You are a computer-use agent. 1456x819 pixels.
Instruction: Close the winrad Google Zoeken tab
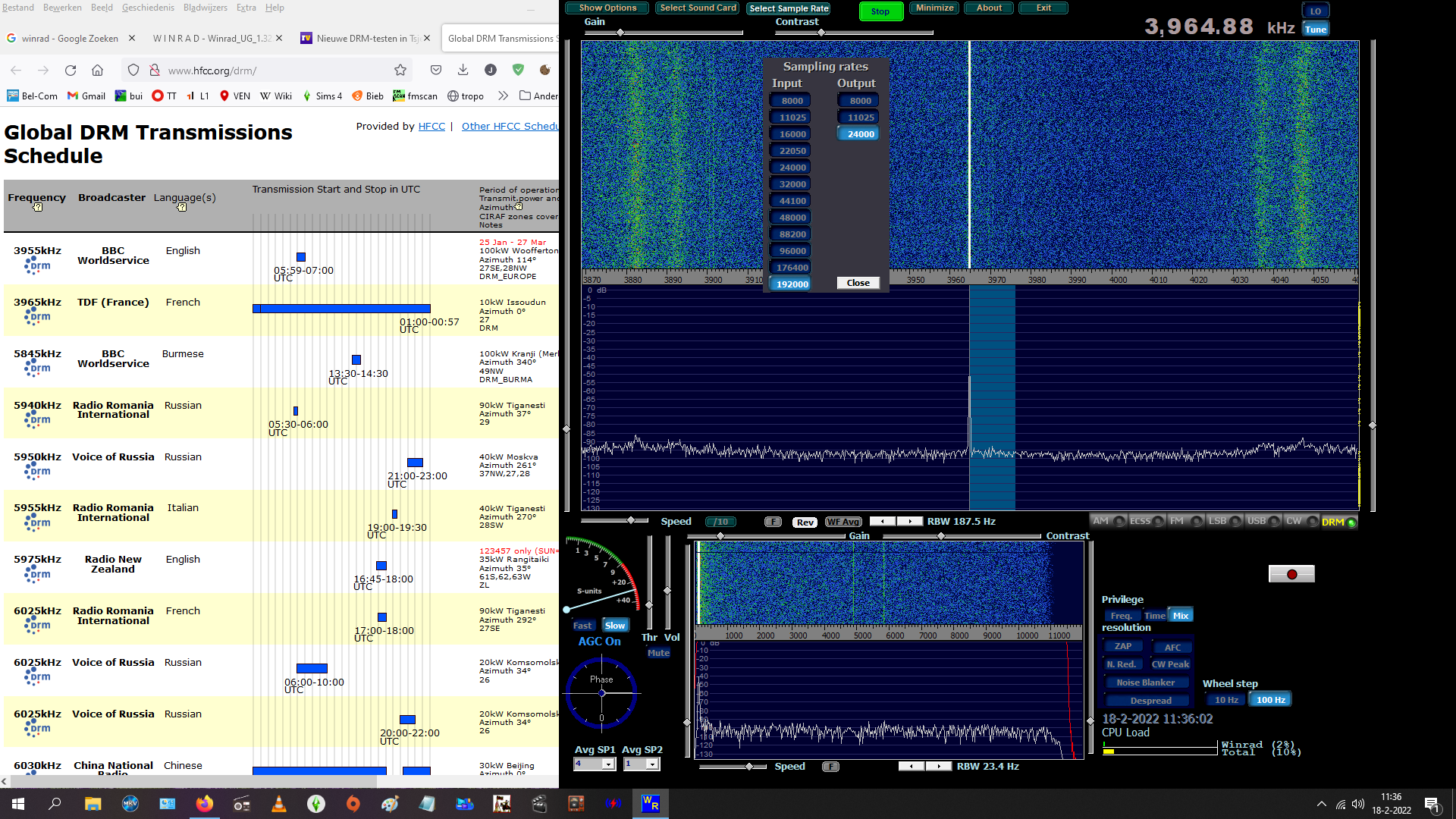132,38
